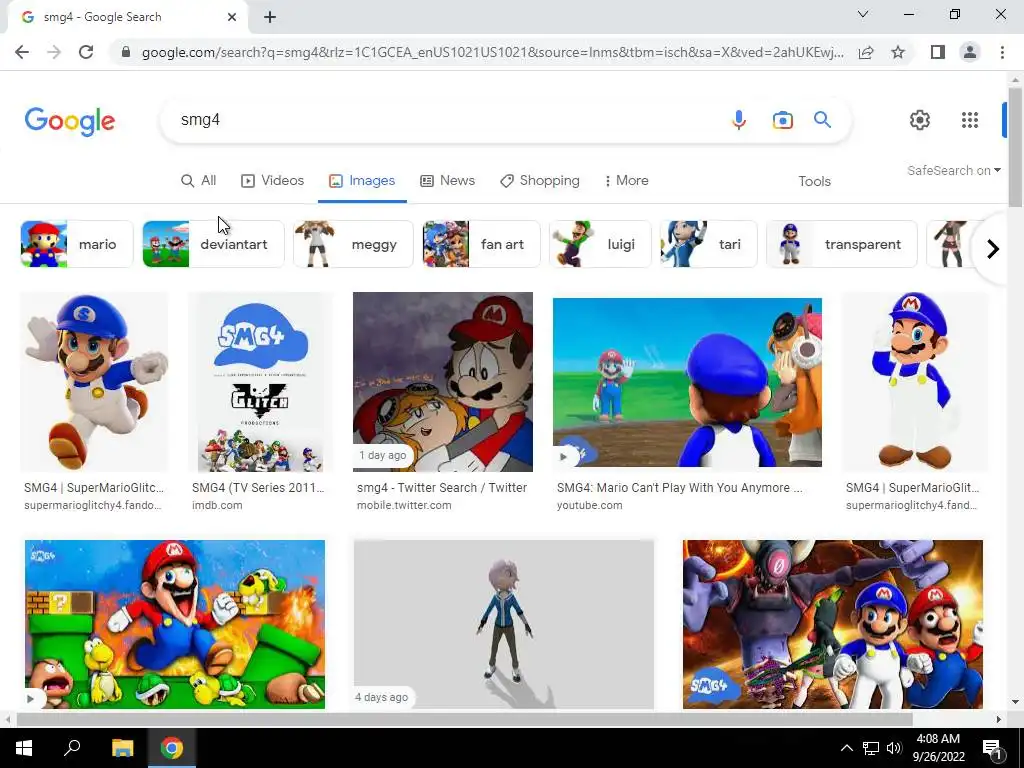This screenshot has width=1024, height=768.
Task: Open Windows taskbar search
Action: click(x=72, y=748)
